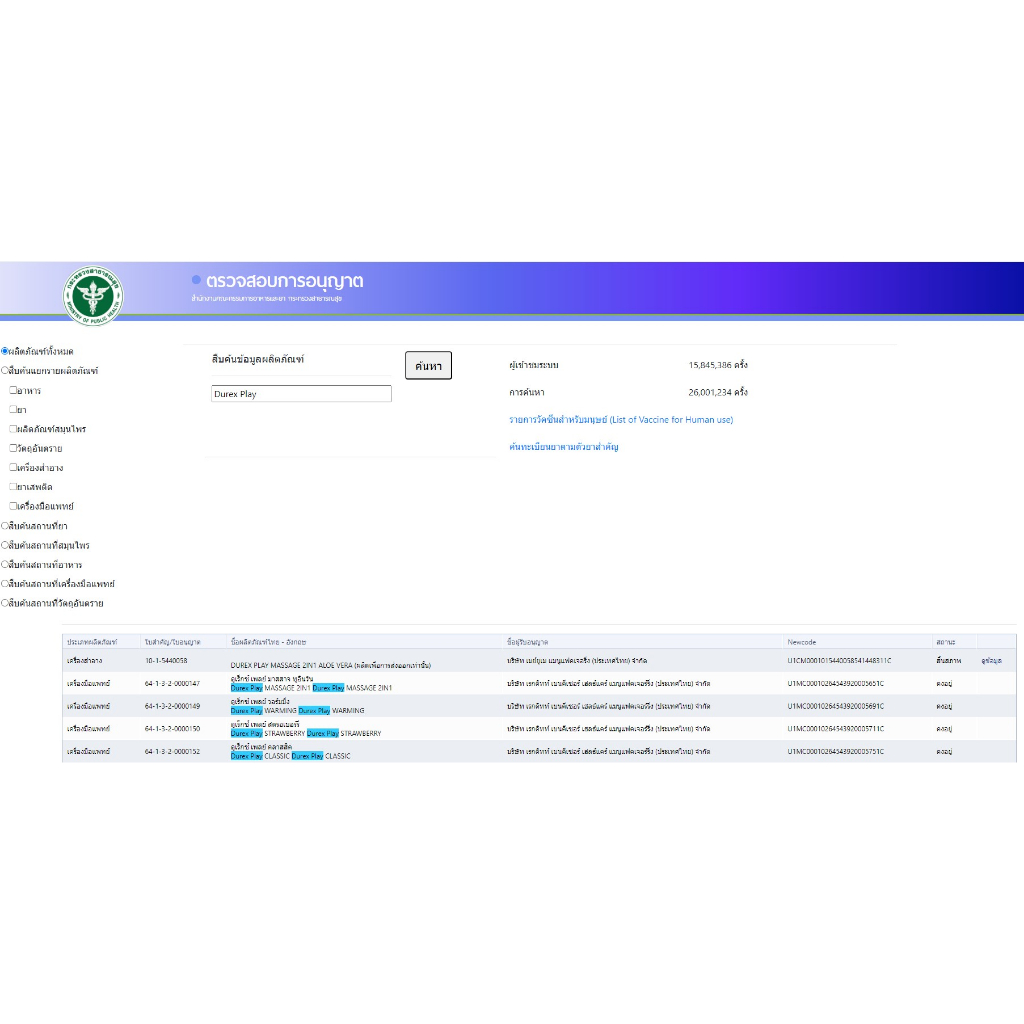Click the คงอยู่ status of the WARMING row
Screen dimensions: 1024x1024
pyautogui.click(x=944, y=706)
